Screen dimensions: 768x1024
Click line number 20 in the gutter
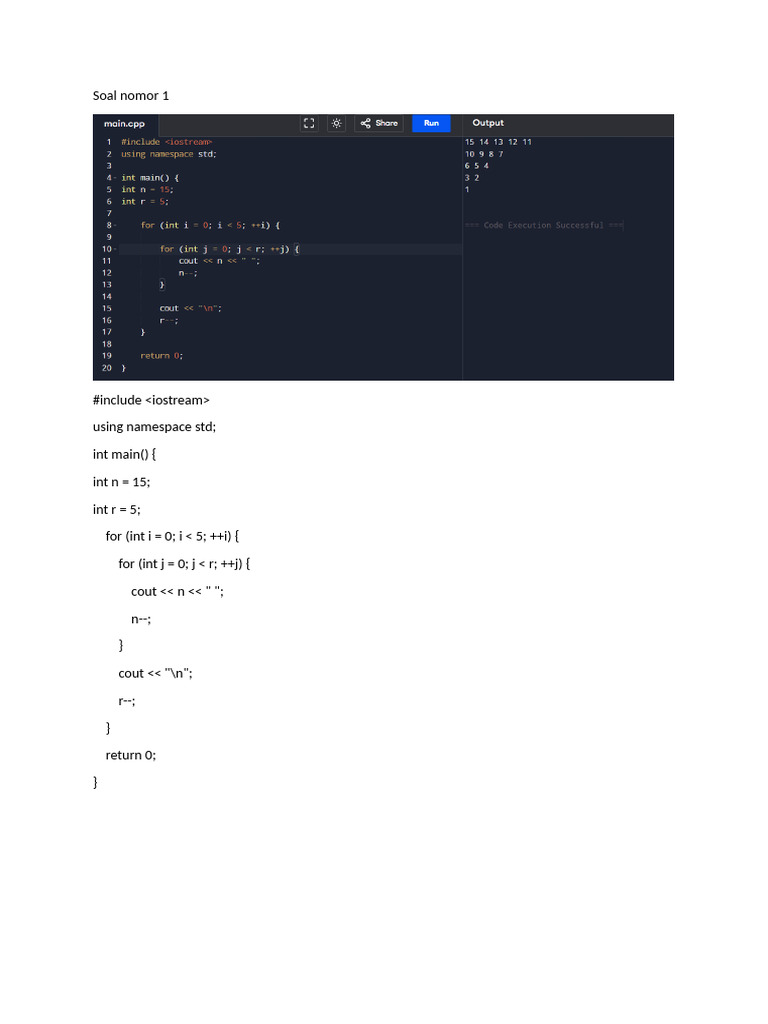point(106,368)
